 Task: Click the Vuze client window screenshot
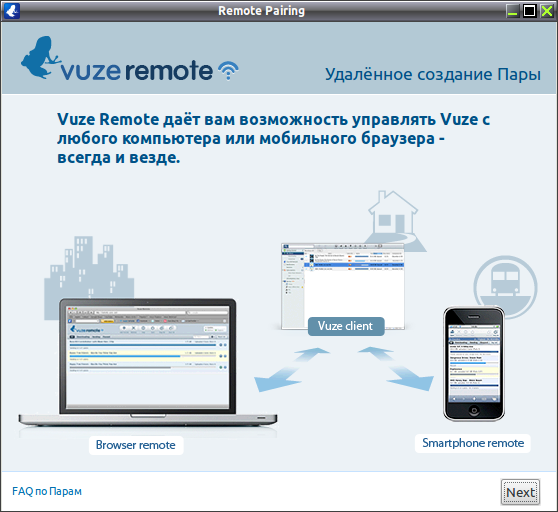[x=343, y=286]
